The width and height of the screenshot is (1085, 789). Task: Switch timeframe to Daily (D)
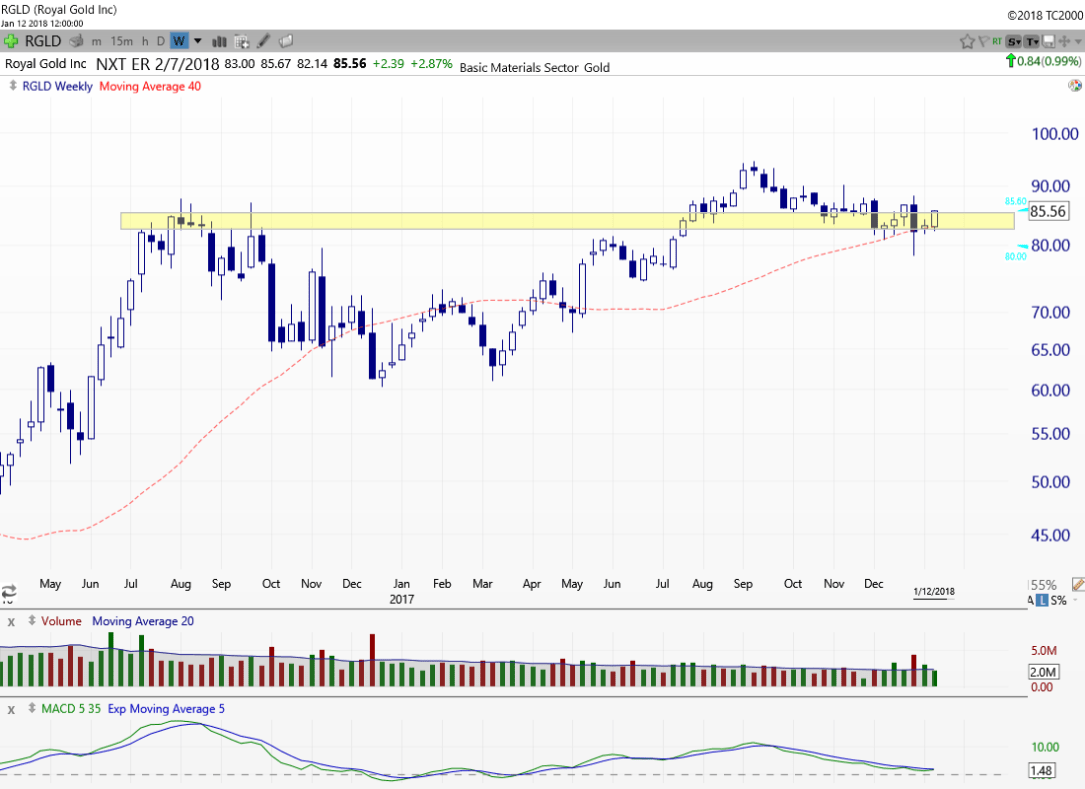[160, 41]
